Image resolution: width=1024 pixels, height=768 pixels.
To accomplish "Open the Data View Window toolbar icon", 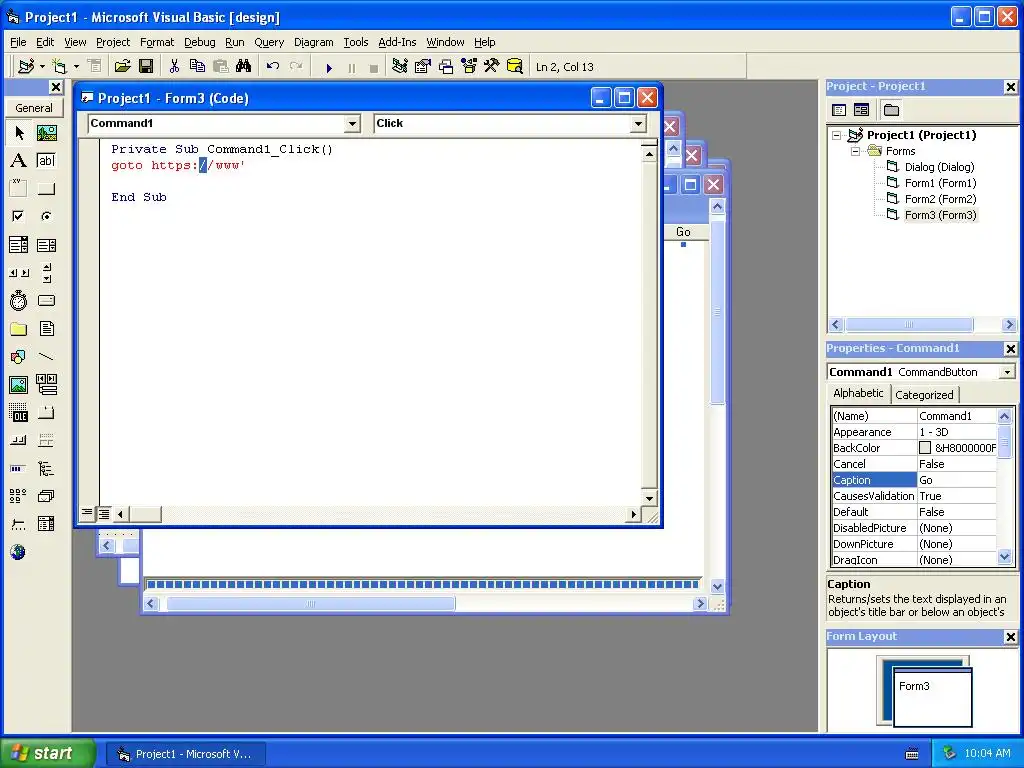I will pyautogui.click(x=515, y=67).
